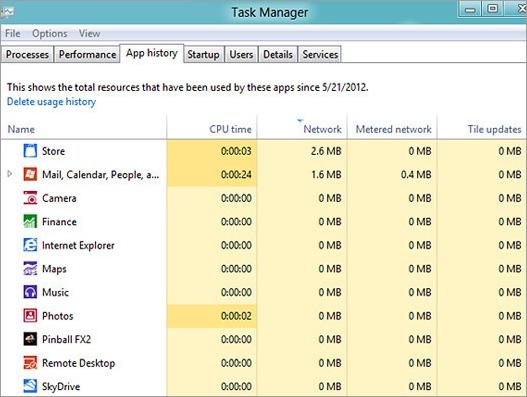Select the Finance row name
The height and width of the screenshot is (397, 527).
(x=59, y=222)
